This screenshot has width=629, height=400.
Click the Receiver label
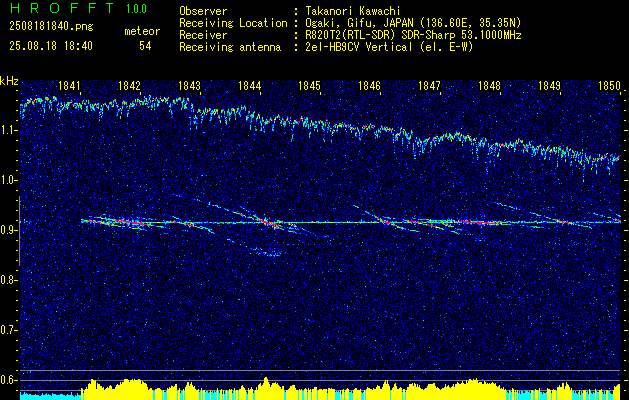pos(203,35)
